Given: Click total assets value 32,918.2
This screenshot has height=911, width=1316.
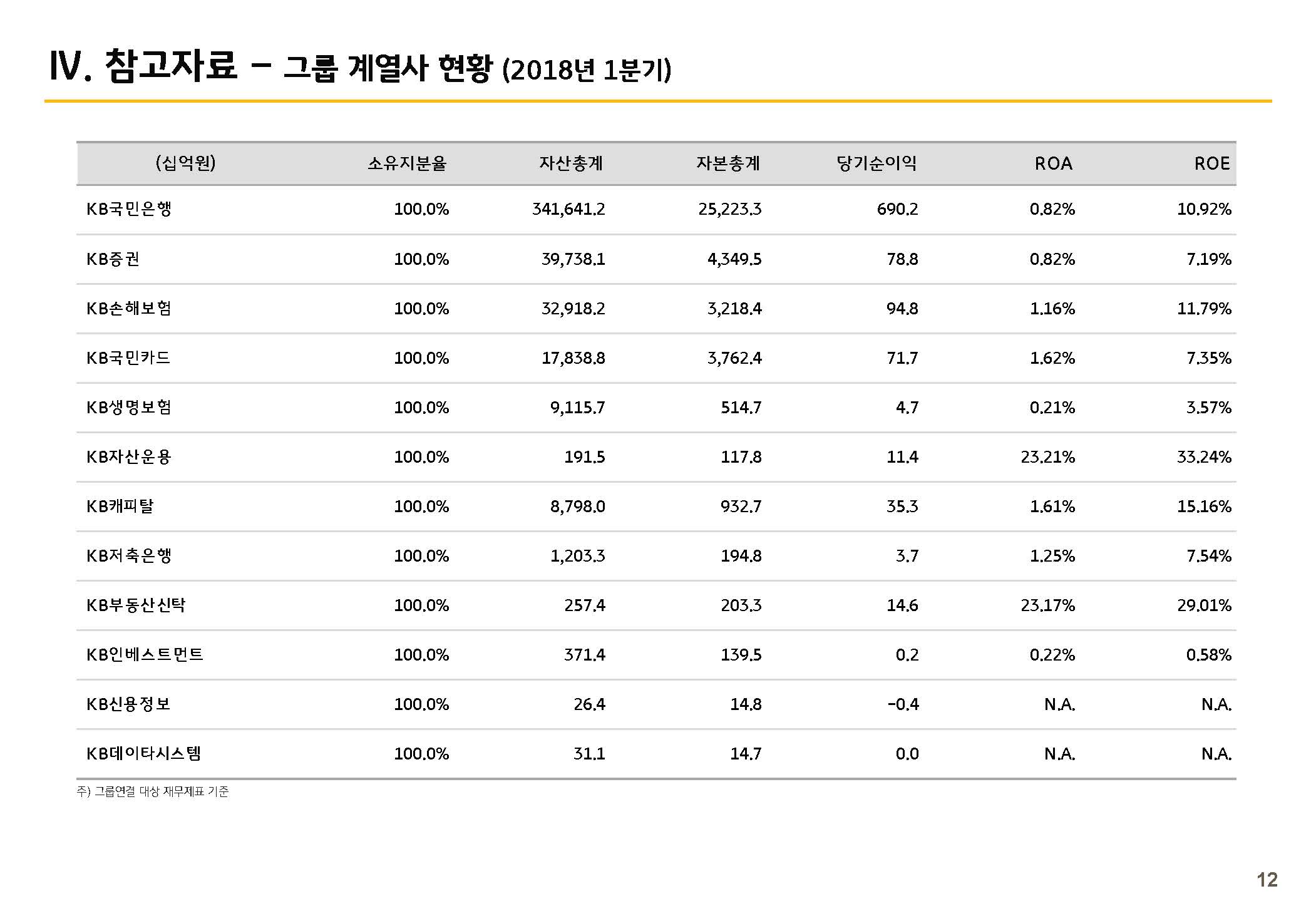Looking at the screenshot, I should (x=573, y=309).
